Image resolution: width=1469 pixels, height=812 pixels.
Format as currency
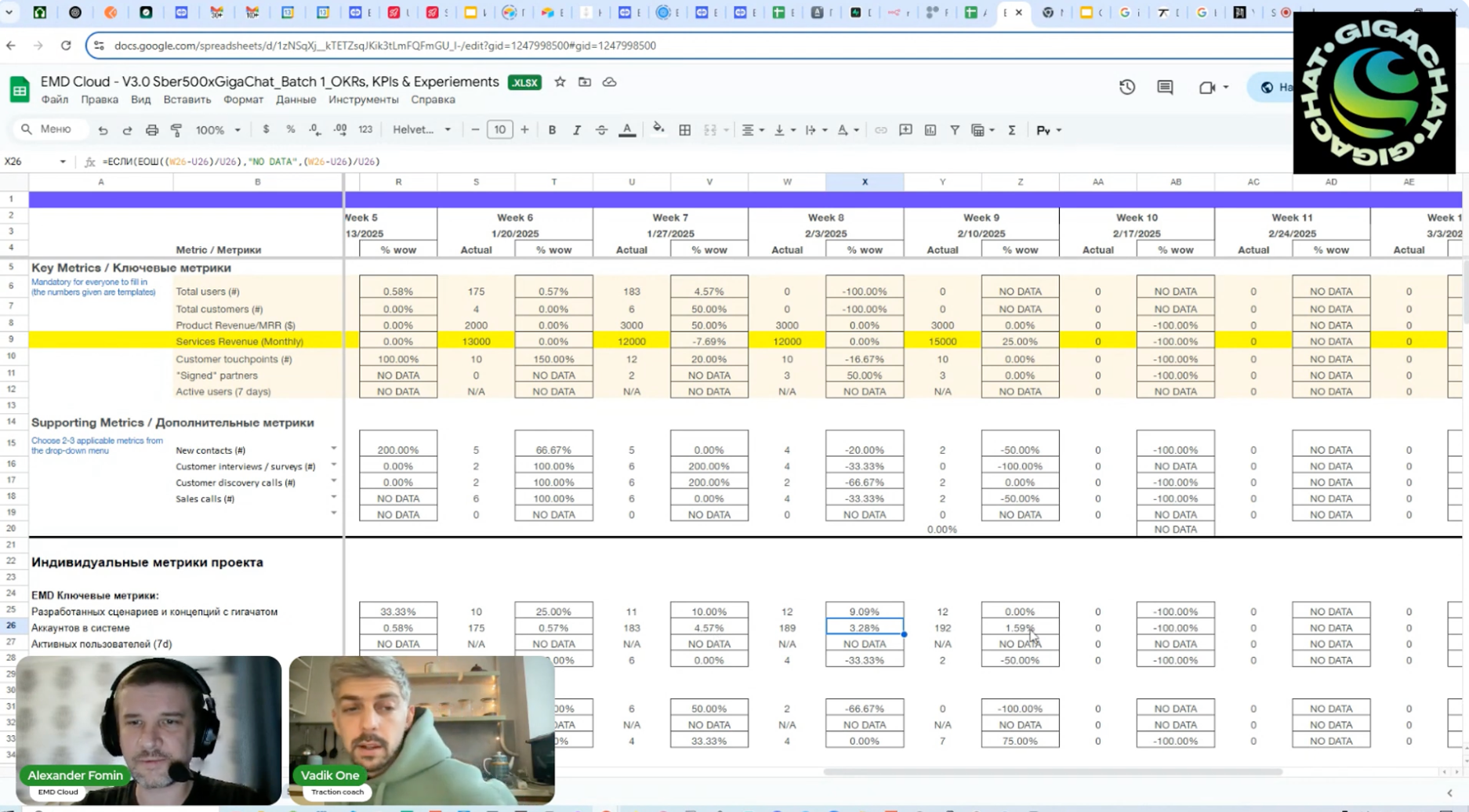pos(267,130)
